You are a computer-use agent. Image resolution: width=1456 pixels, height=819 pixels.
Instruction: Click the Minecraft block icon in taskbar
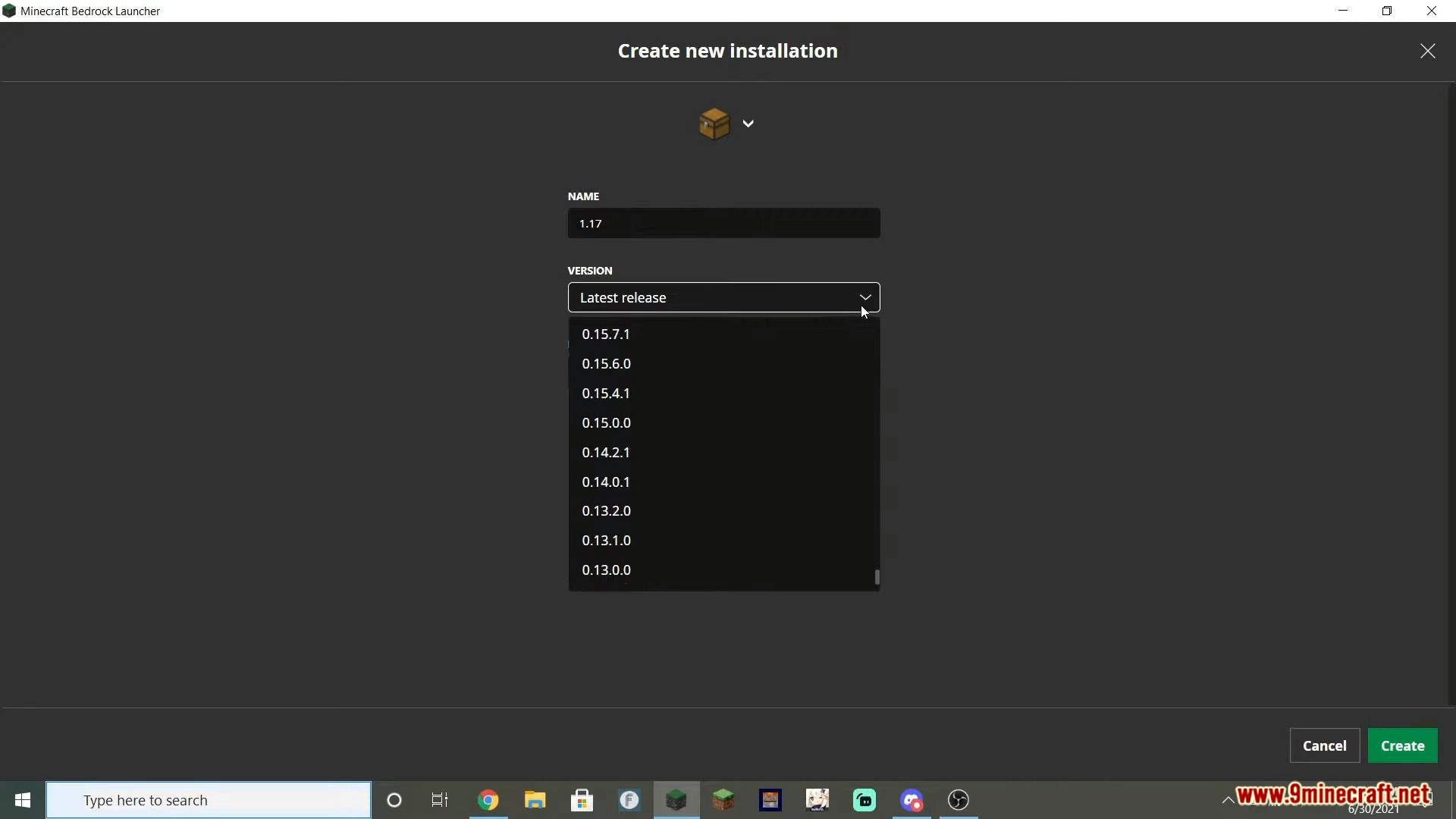point(675,800)
